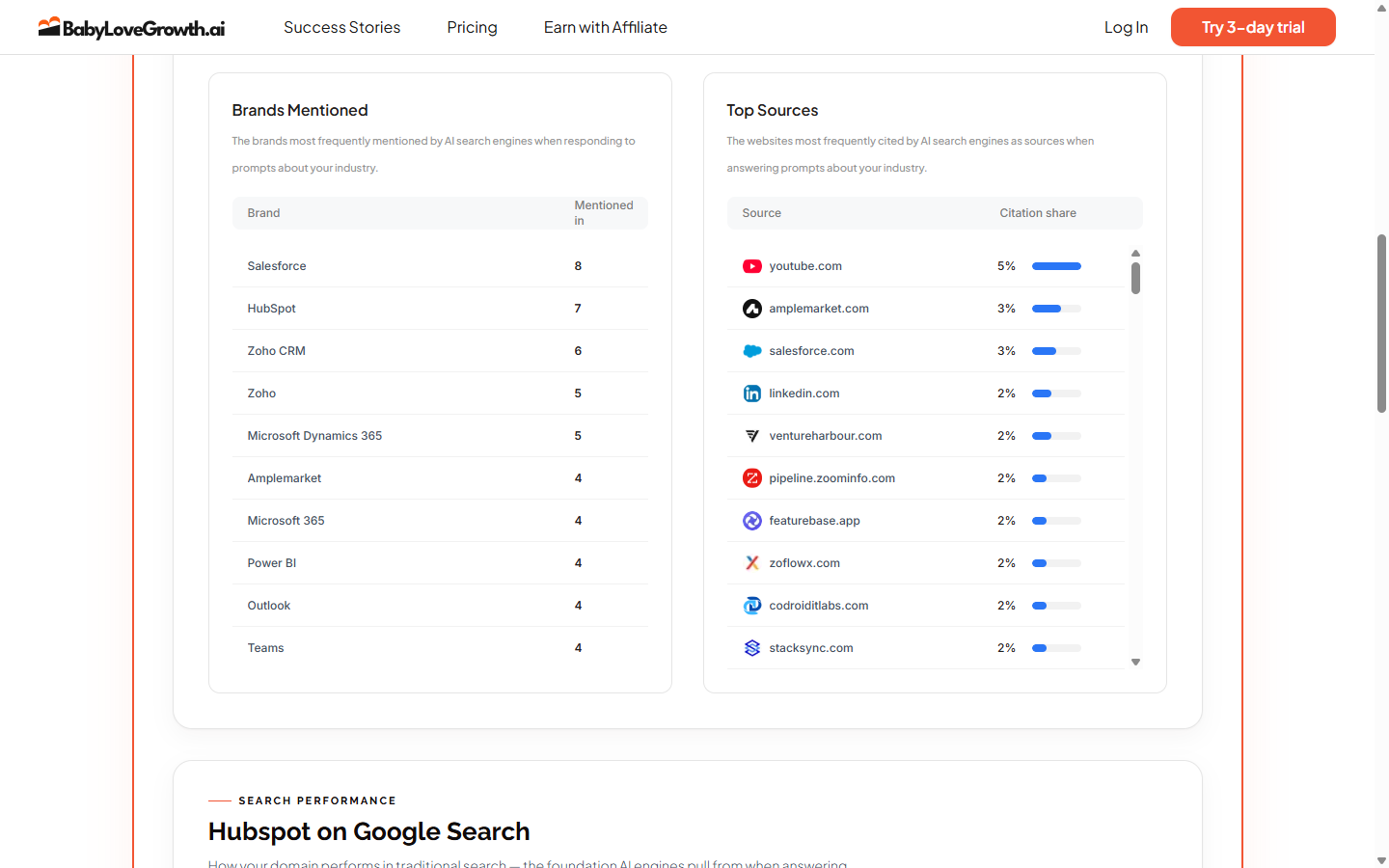Image resolution: width=1389 pixels, height=868 pixels.
Task: Click the Brand column header
Action: [264, 213]
